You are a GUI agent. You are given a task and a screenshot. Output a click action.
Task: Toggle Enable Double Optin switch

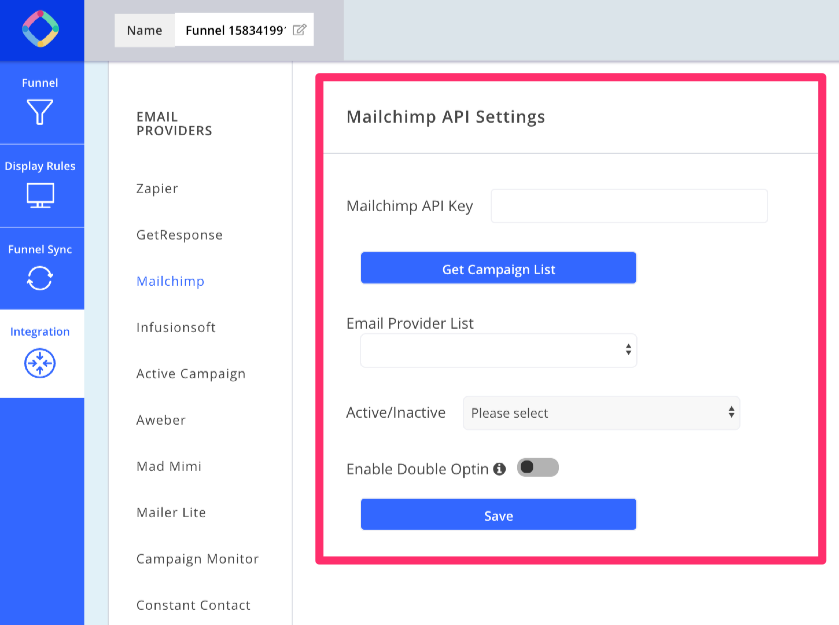pyautogui.click(x=538, y=468)
